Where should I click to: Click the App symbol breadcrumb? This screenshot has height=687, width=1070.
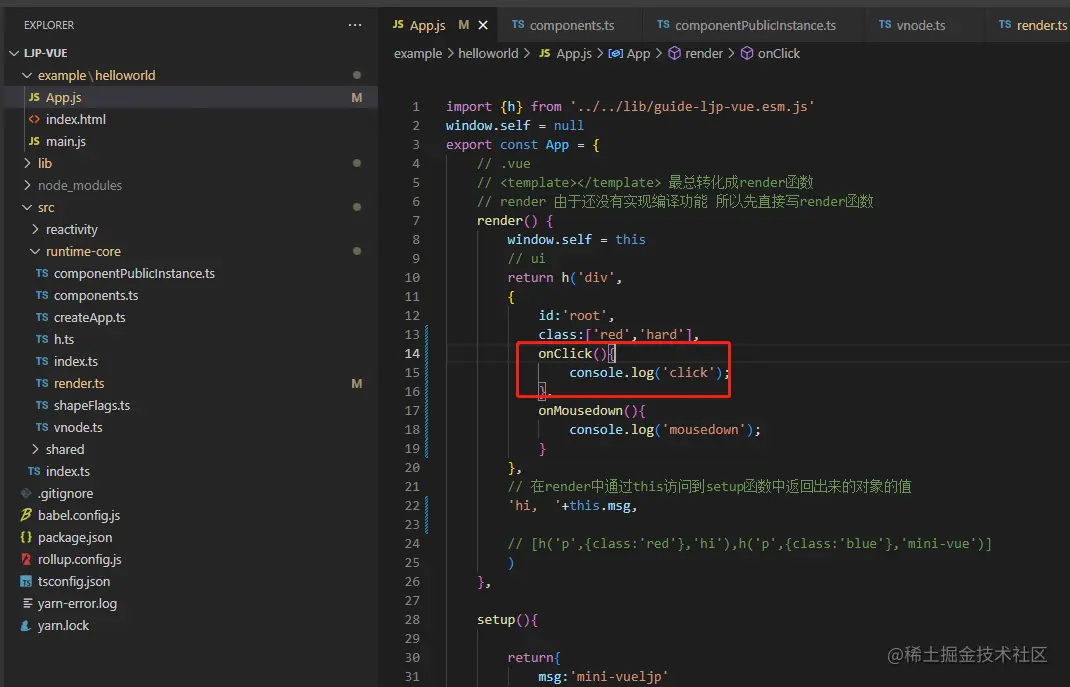click(638, 53)
